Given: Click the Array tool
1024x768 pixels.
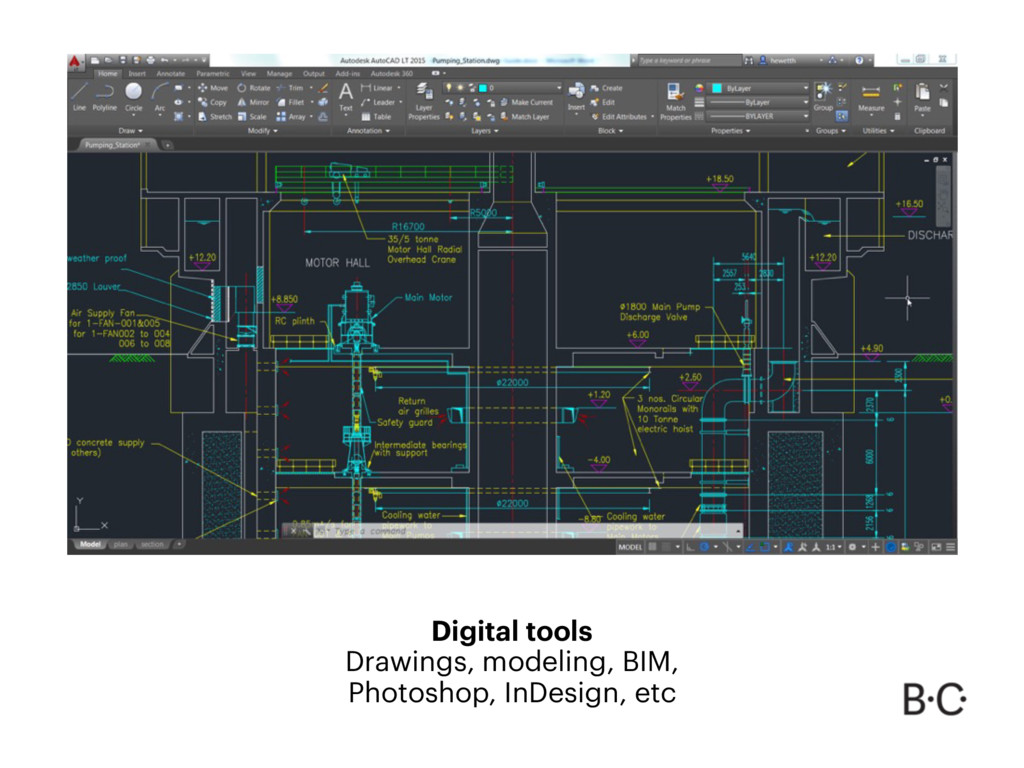Looking at the screenshot, I should (x=291, y=117).
